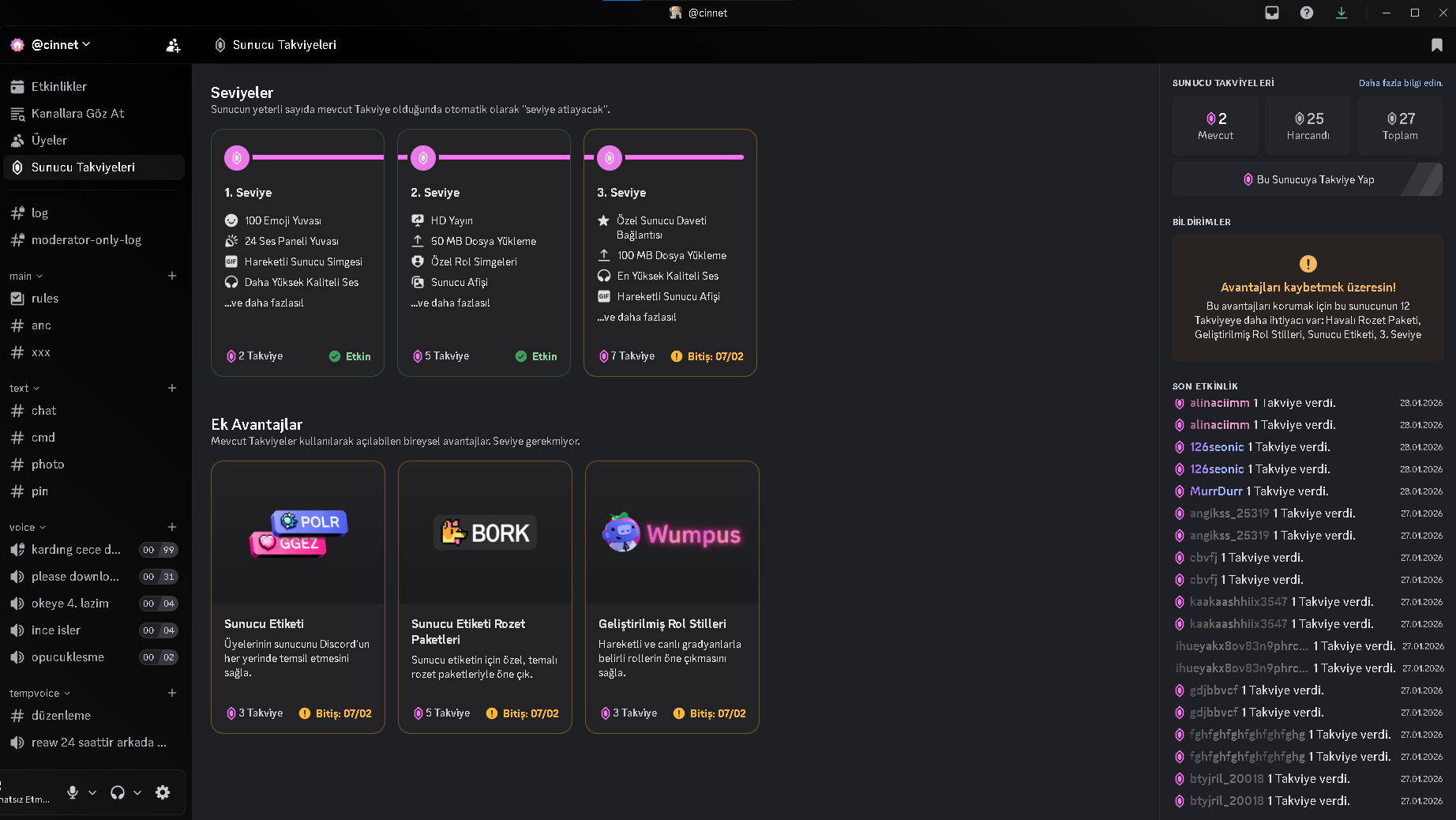
Task: Toggle headphone deafen
Action: (x=118, y=792)
